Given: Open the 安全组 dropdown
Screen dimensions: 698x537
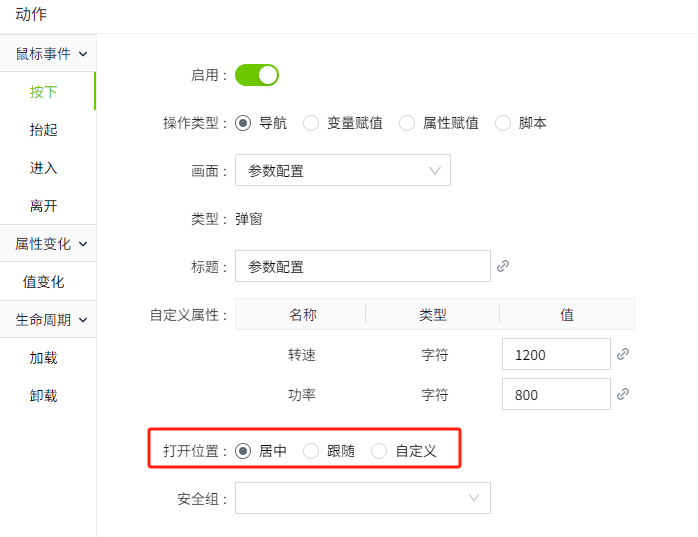Looking at the screenshot, I should click(362, 498).
